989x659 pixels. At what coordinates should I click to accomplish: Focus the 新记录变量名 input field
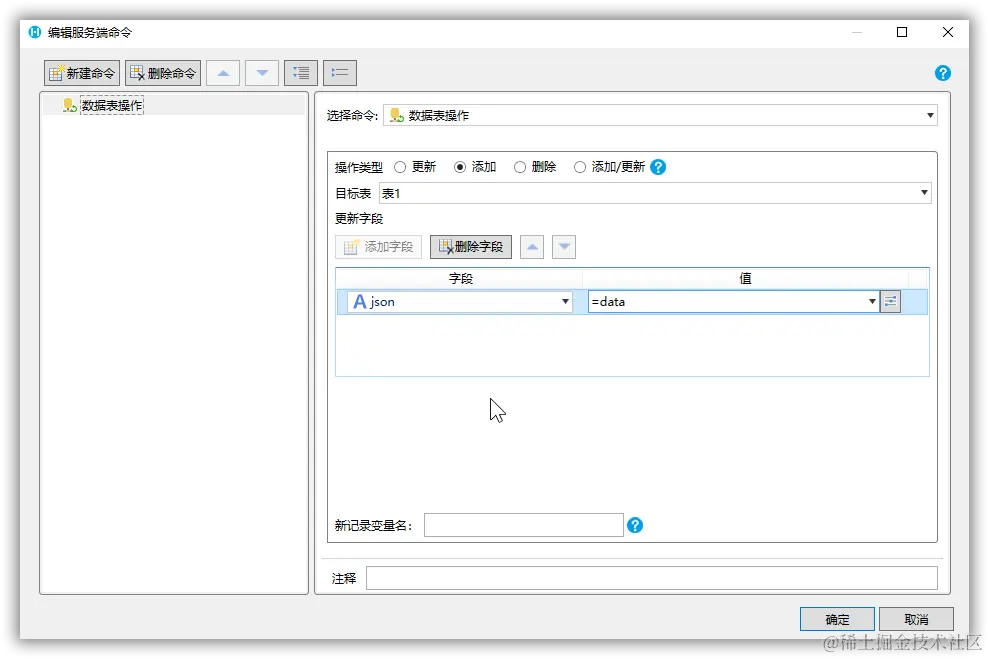pyautogui.click(x=524, y=525)
